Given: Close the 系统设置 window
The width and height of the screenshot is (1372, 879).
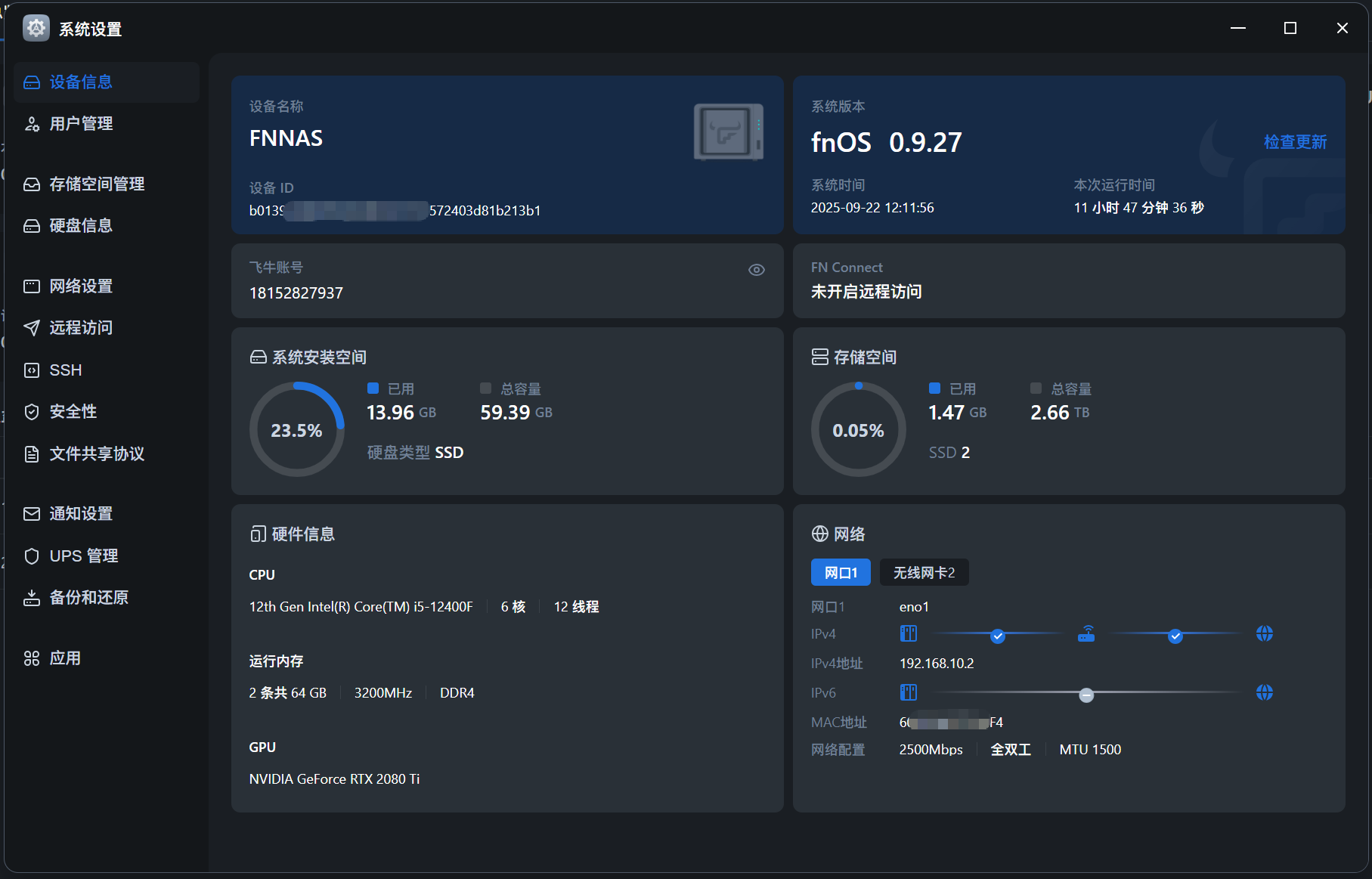Looking at the screenshot, I should point(1343,28).
